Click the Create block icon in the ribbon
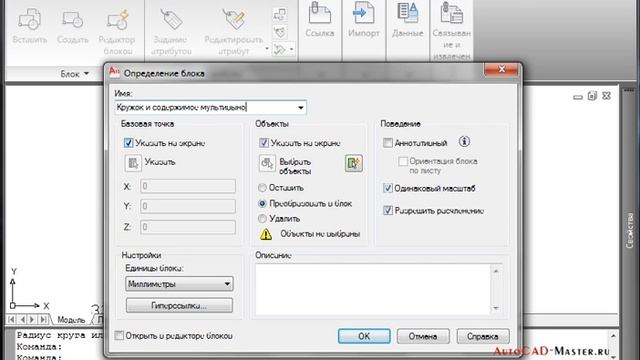Image resolution: width=640 pixels, height=360 pixels. [x=73, y=19]
